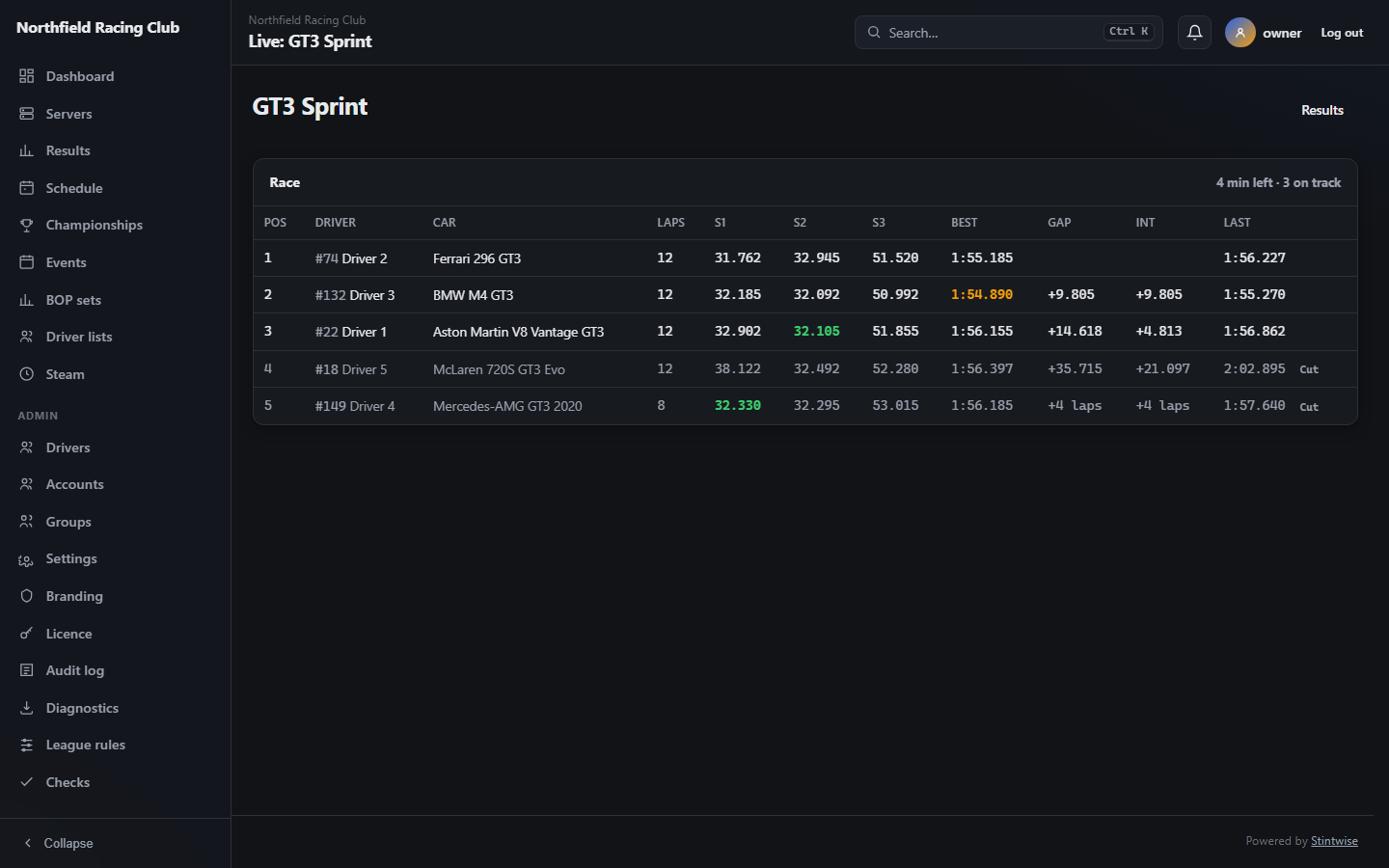Click the LAST column header
The height and width of the screenshot is (868, 1389).
point(1237,223)
